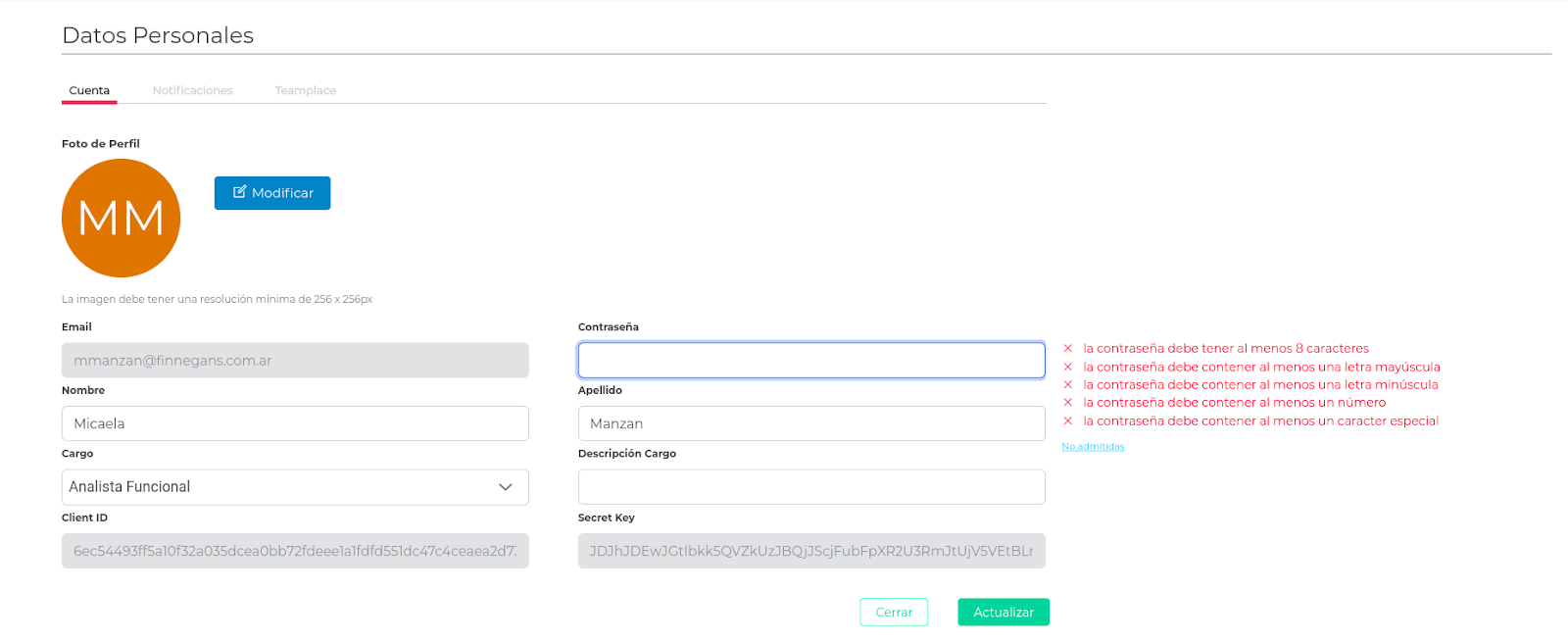Click X icon beside the letra minúscula rule

[x=1068, y=385]
